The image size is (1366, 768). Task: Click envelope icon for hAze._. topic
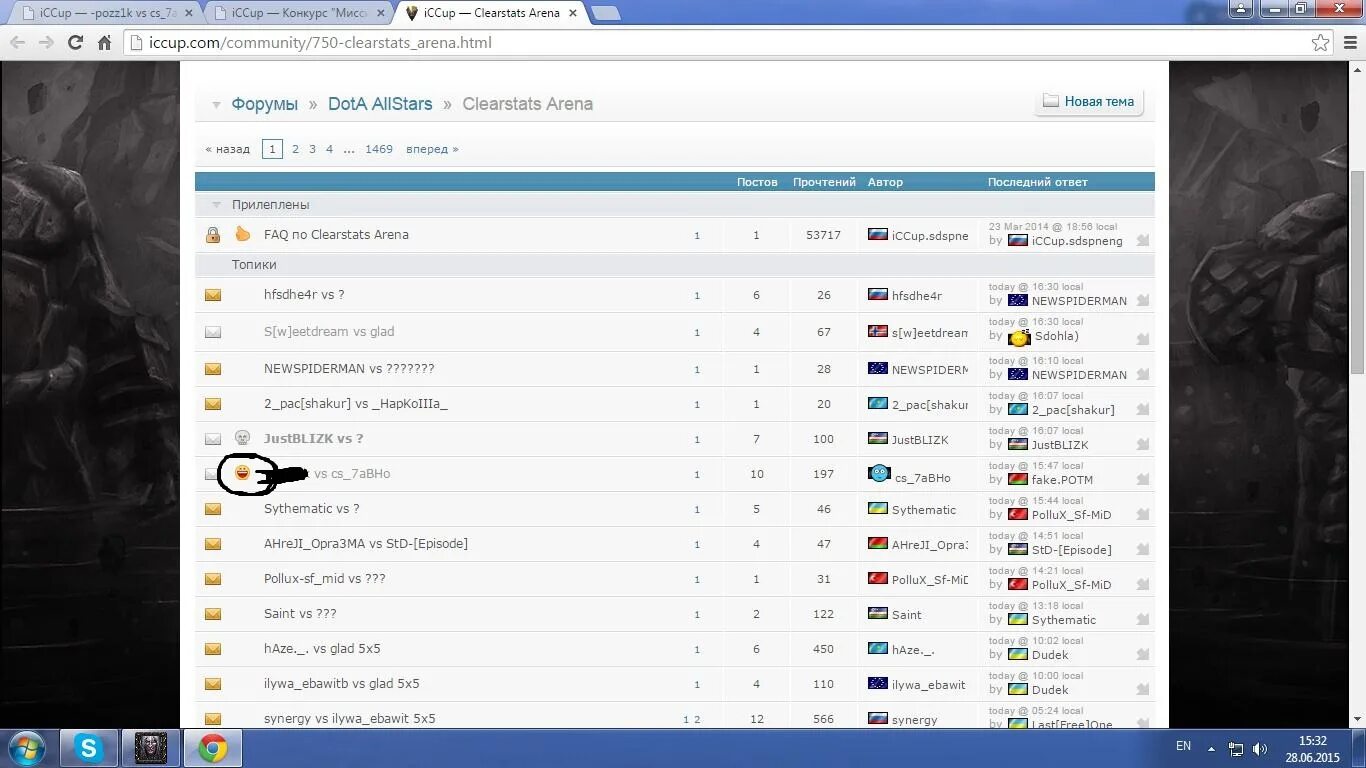(213, 649)
